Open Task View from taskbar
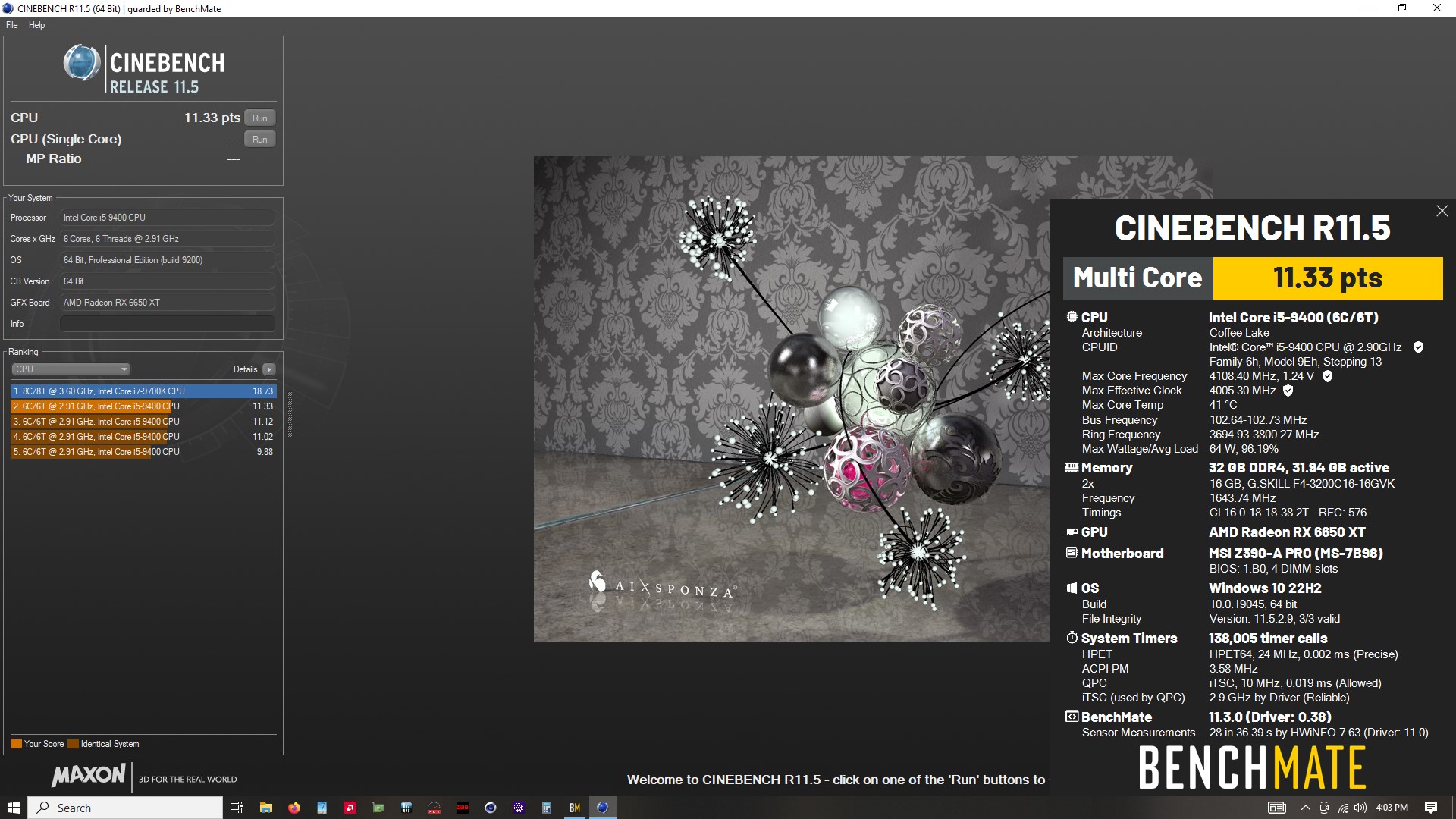Image resolution: width=1456 pixels, height=819 pixels. (237, 808)
